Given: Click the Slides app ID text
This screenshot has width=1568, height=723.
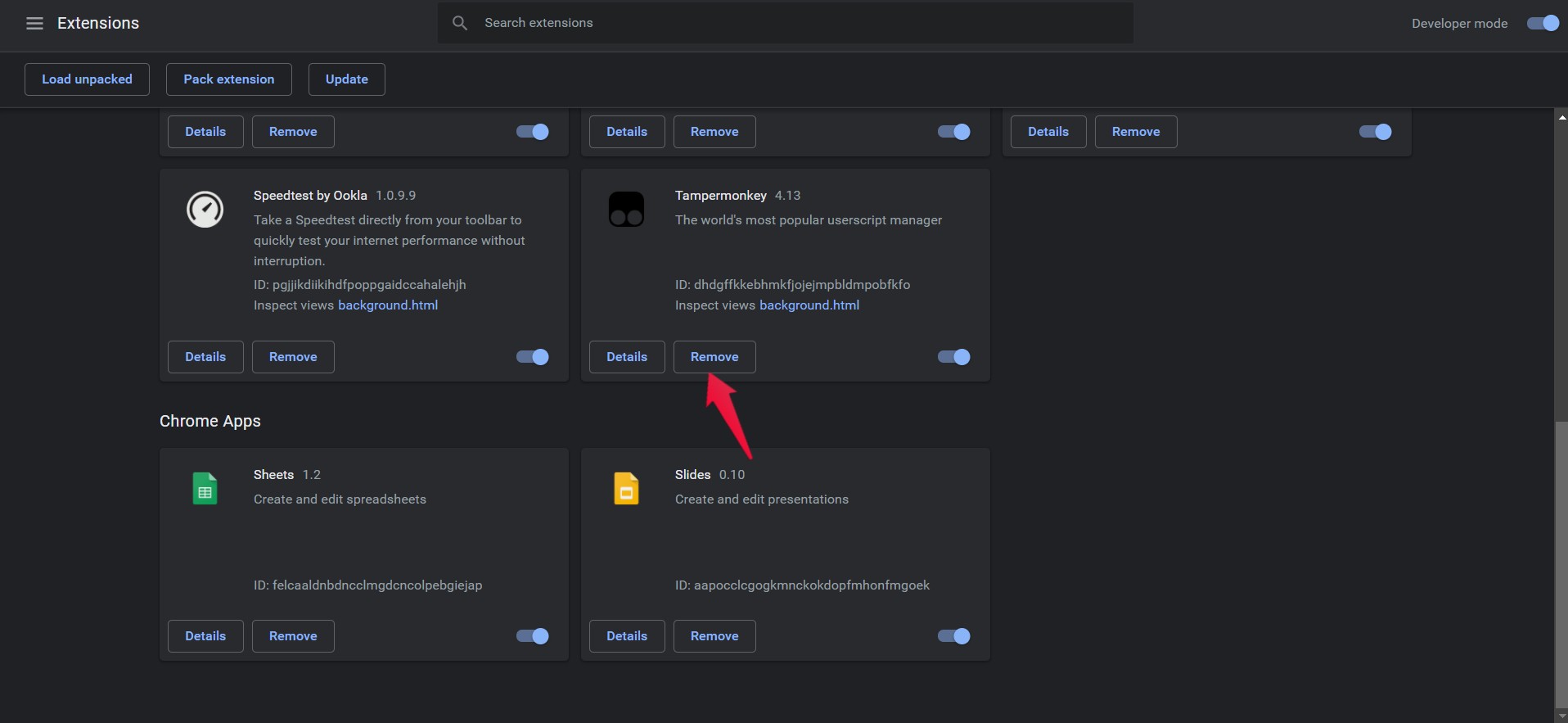Looking at the screenshot, I should 802,585.
